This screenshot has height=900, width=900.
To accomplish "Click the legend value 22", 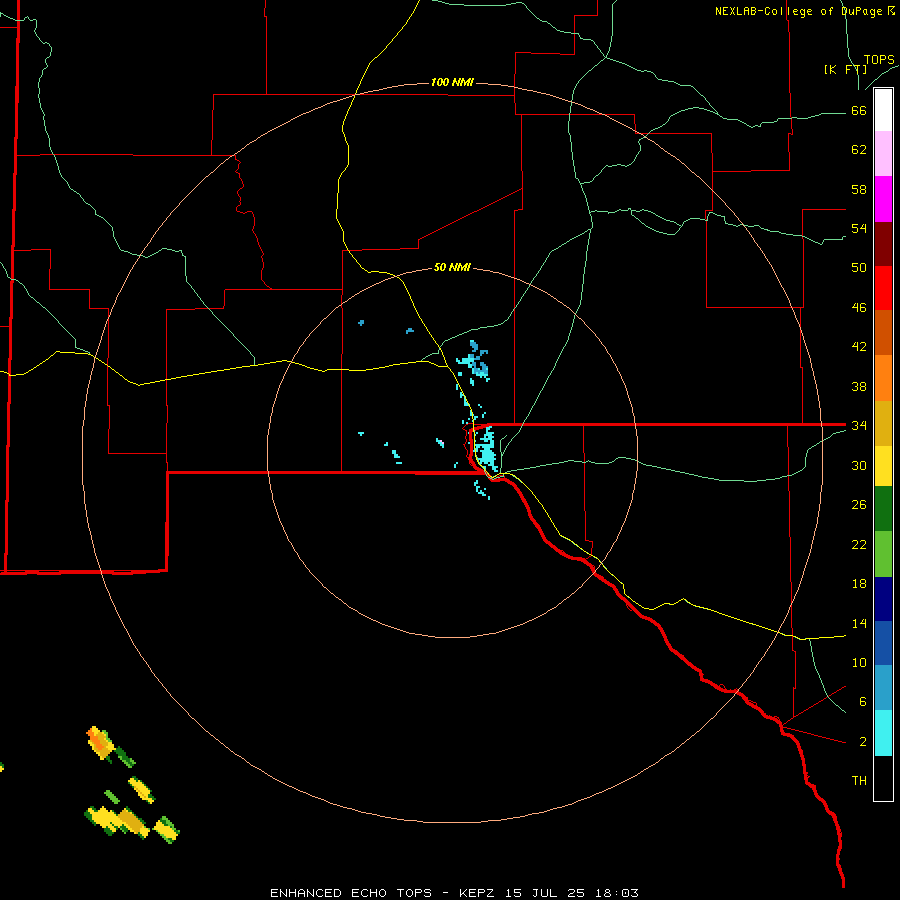I will [x=859, y=544].
